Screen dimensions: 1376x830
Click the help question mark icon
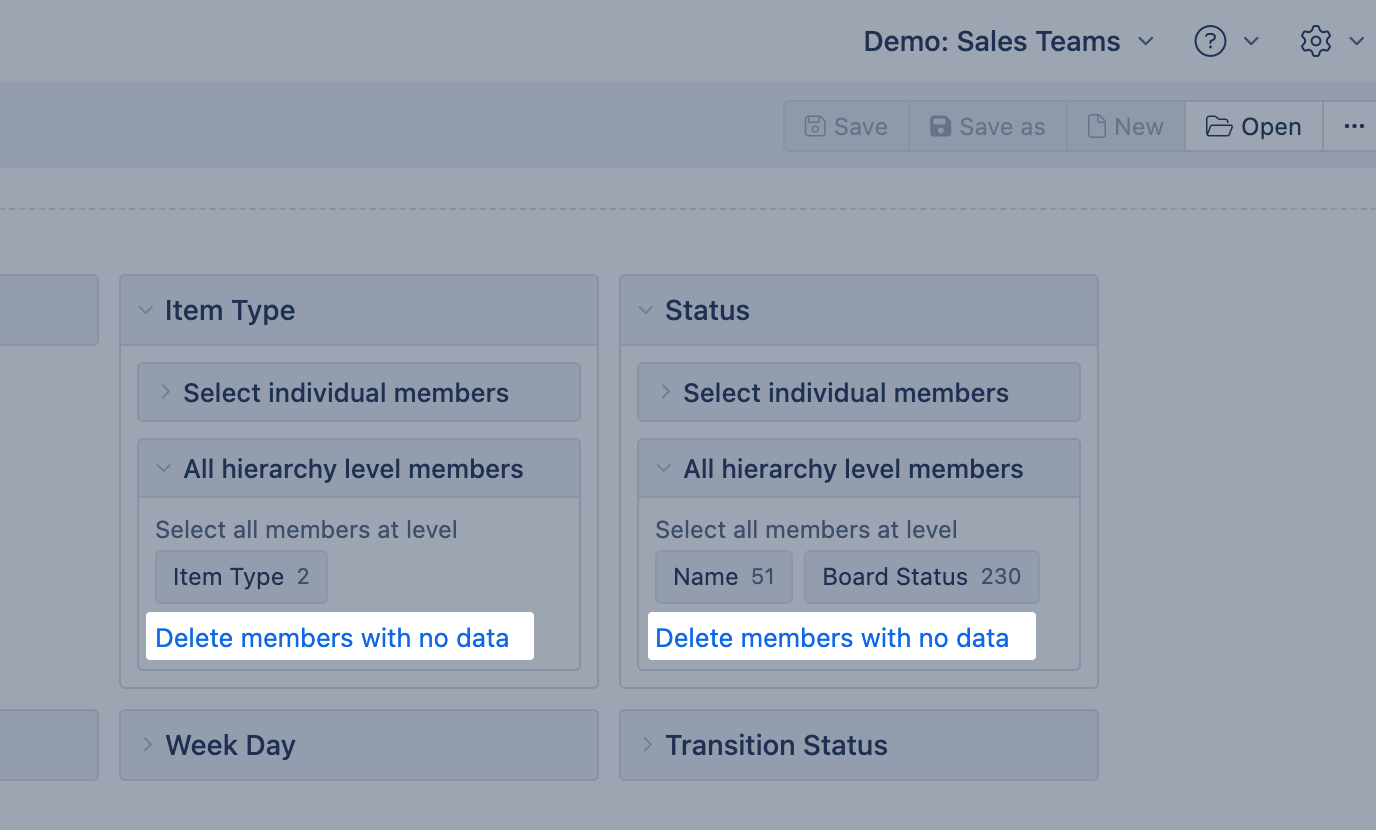click(x=1210, y=41)
